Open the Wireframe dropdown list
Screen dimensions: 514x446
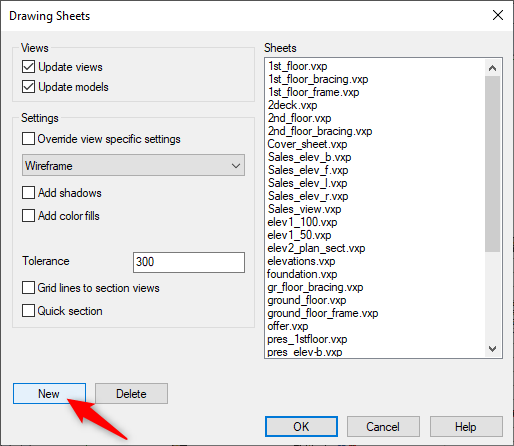click(133, 165)
